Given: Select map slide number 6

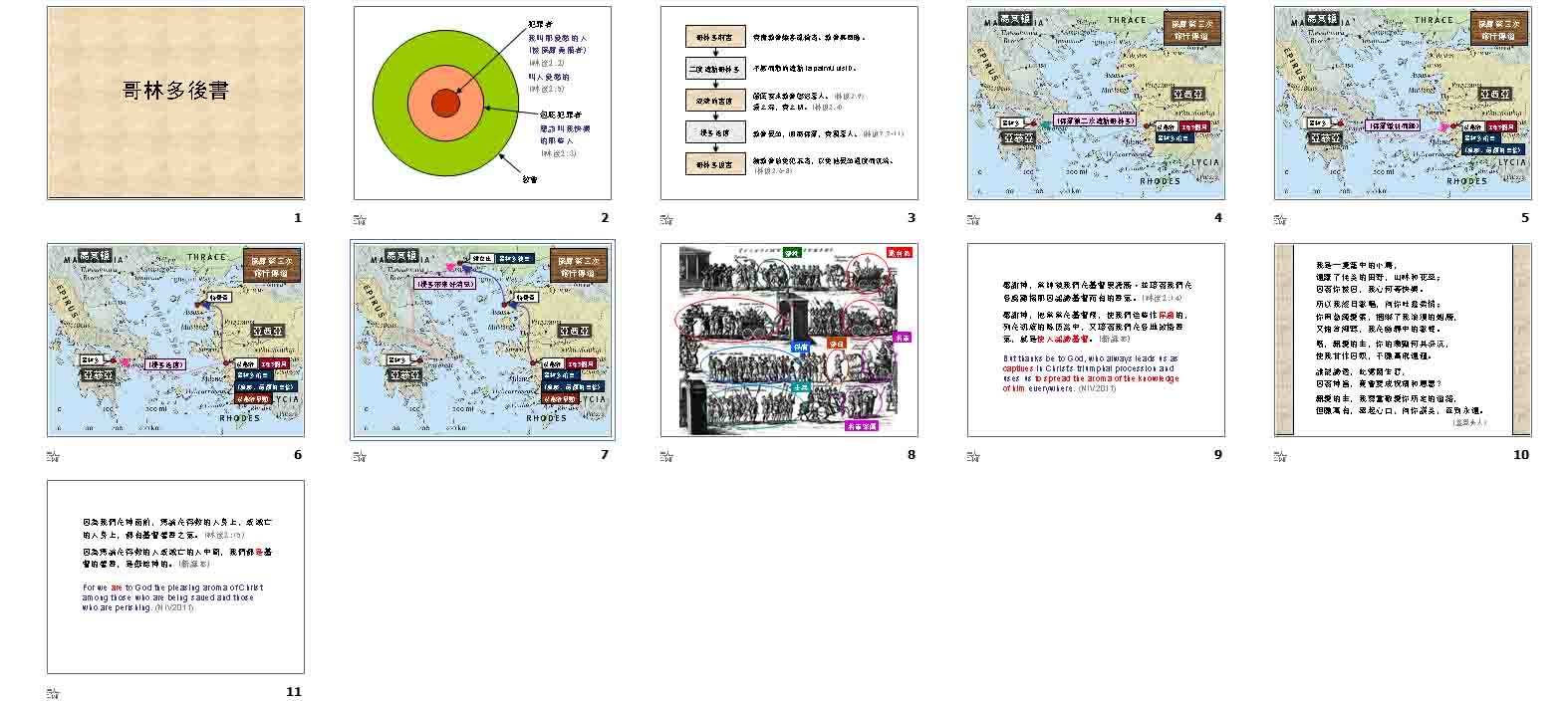Looking at the screenshot, I should [x=175, y=341].
